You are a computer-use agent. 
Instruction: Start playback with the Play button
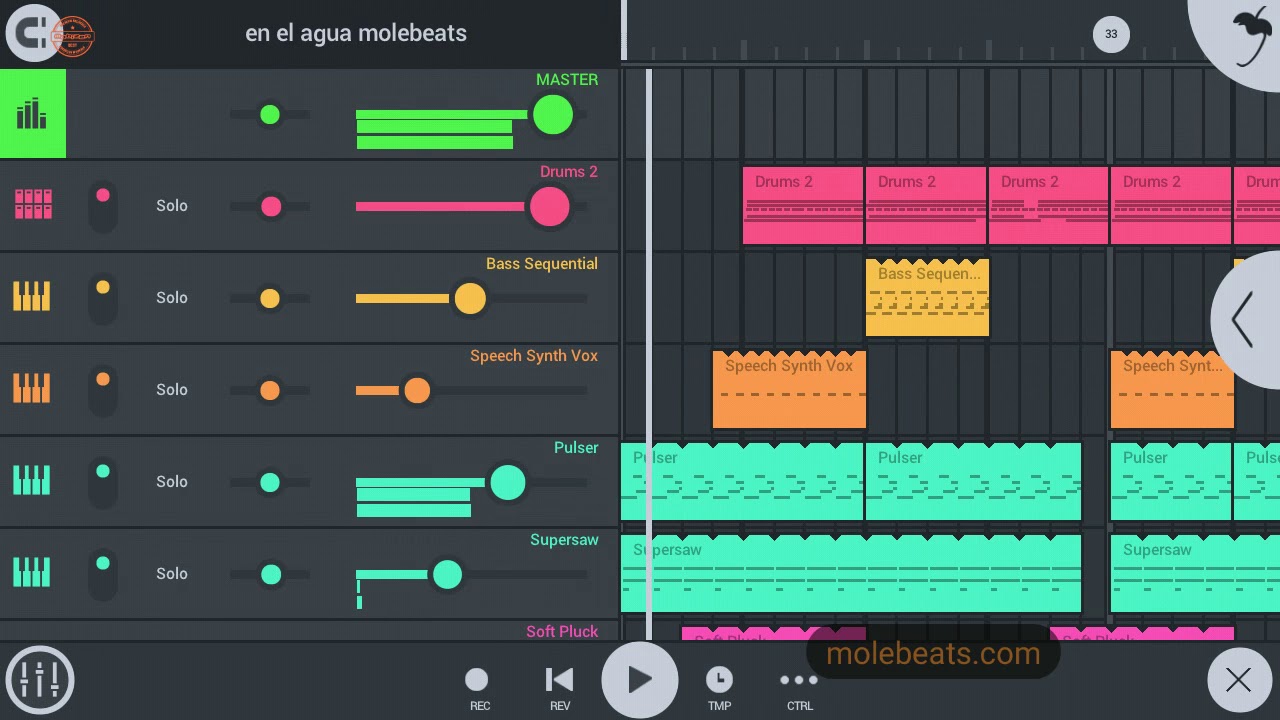[x=639, y=680]
